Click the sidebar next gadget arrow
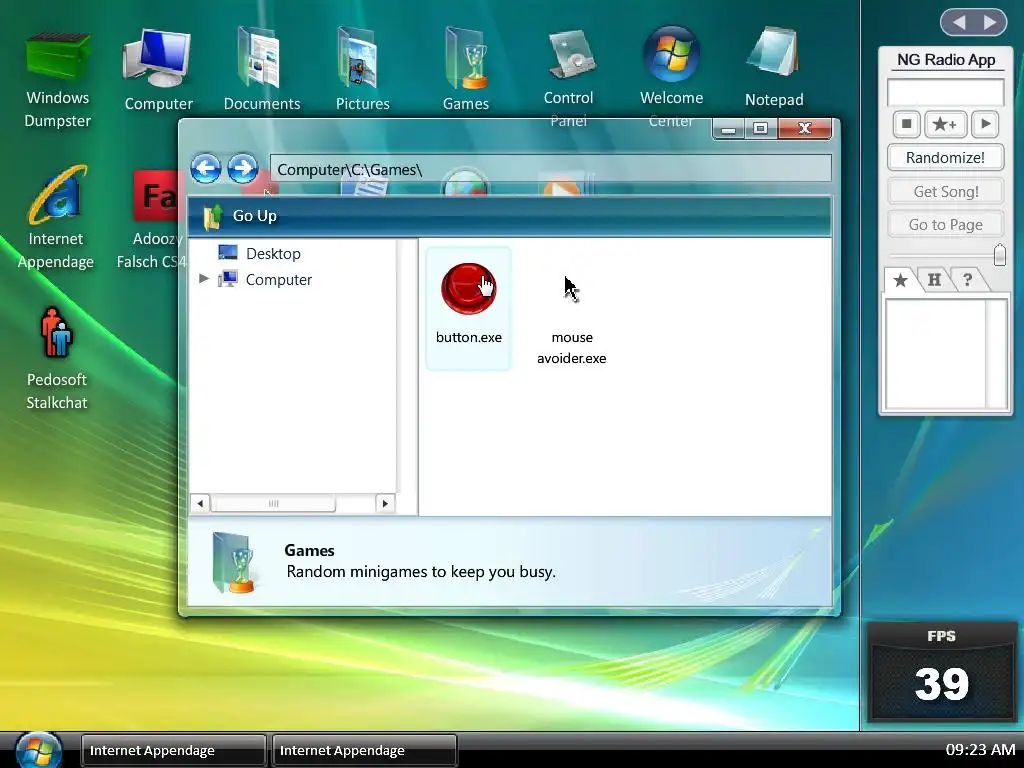1024x768 pixels. point(990,23)
